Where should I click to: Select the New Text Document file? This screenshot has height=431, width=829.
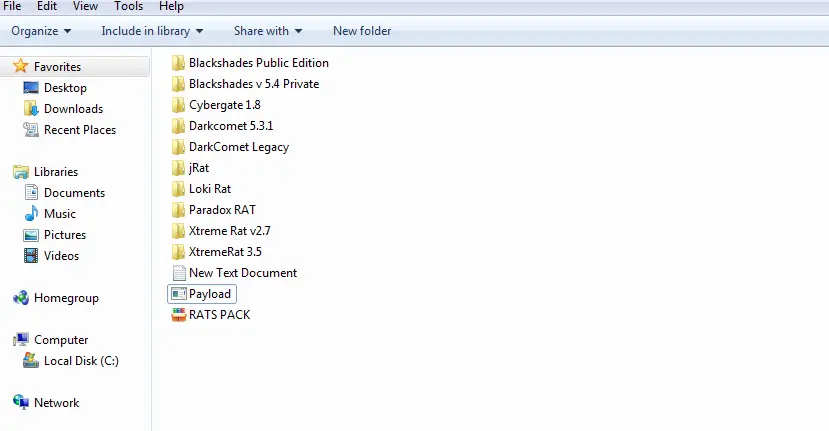pyautogui.click(x=242, y=273)
